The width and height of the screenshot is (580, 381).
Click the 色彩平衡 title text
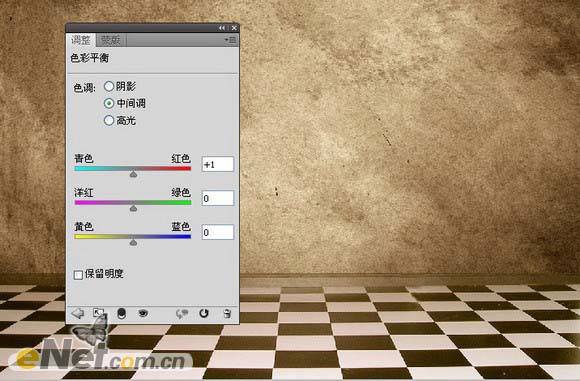click(90, 58)
